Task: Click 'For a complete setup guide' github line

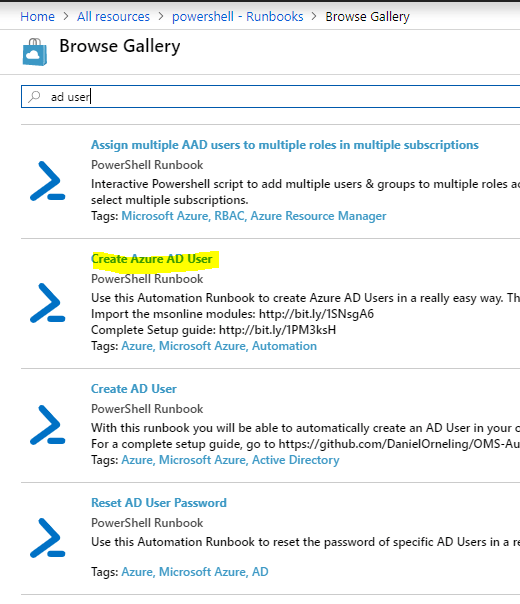Action: (x=305, y=444)
